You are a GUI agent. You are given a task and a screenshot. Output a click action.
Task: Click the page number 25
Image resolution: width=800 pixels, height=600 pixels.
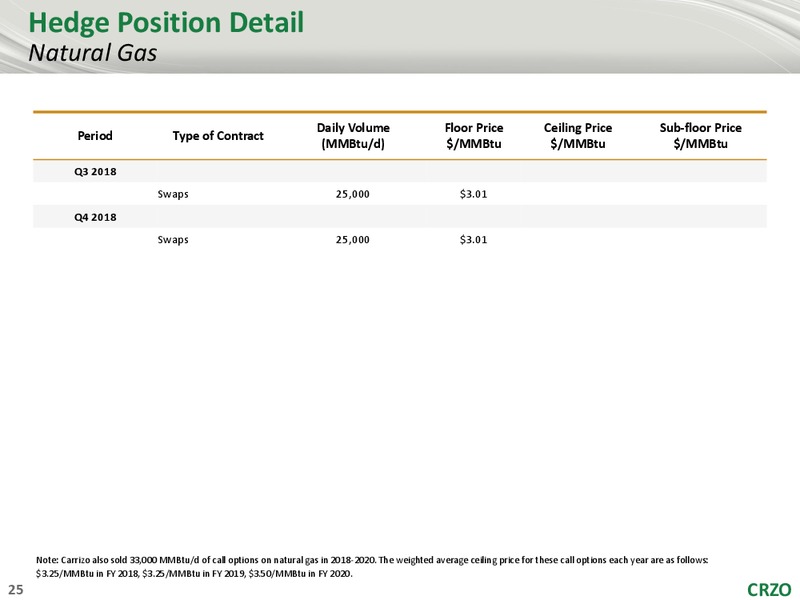(16, 590)
